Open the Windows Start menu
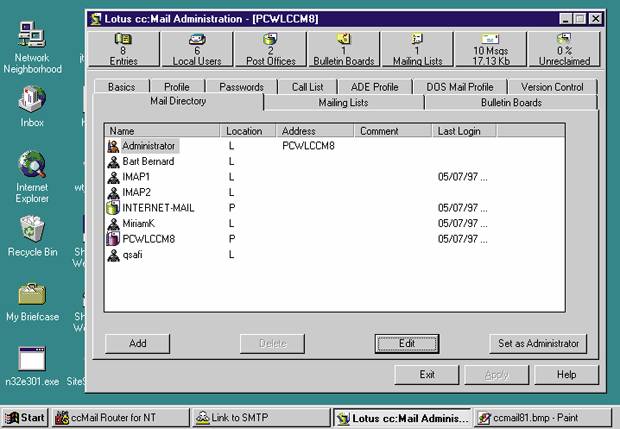This screenshot has height=429, width=620. (25, 418)
